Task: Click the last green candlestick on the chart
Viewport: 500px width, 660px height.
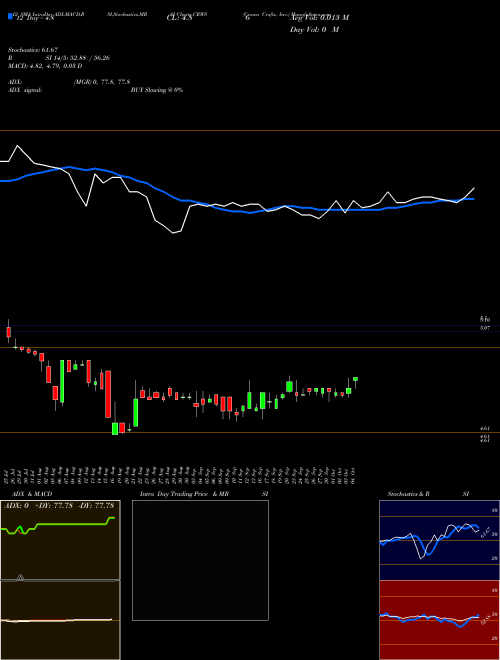Action: pyautogui.click(x=356, y=379)
